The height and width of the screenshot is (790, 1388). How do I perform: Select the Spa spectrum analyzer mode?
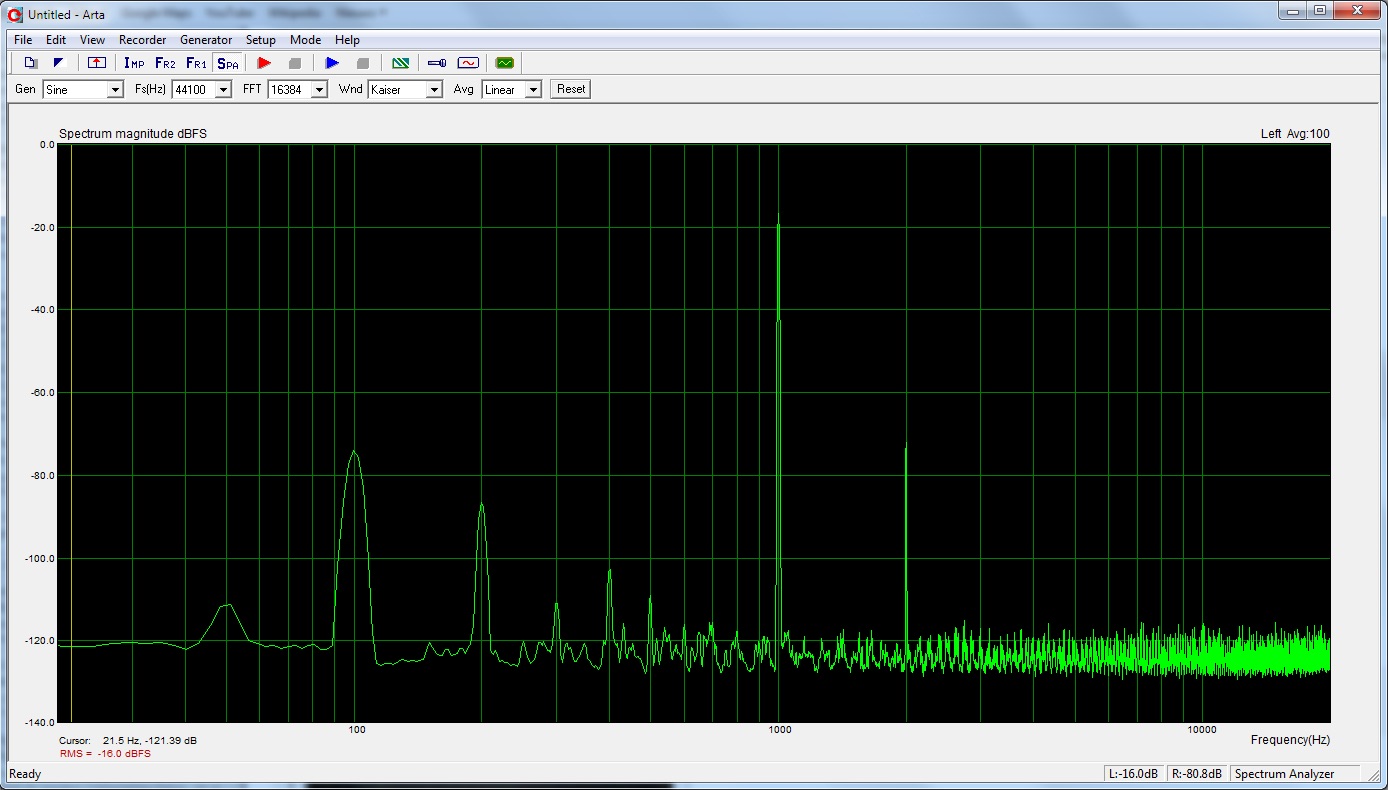tap(228, 63)
